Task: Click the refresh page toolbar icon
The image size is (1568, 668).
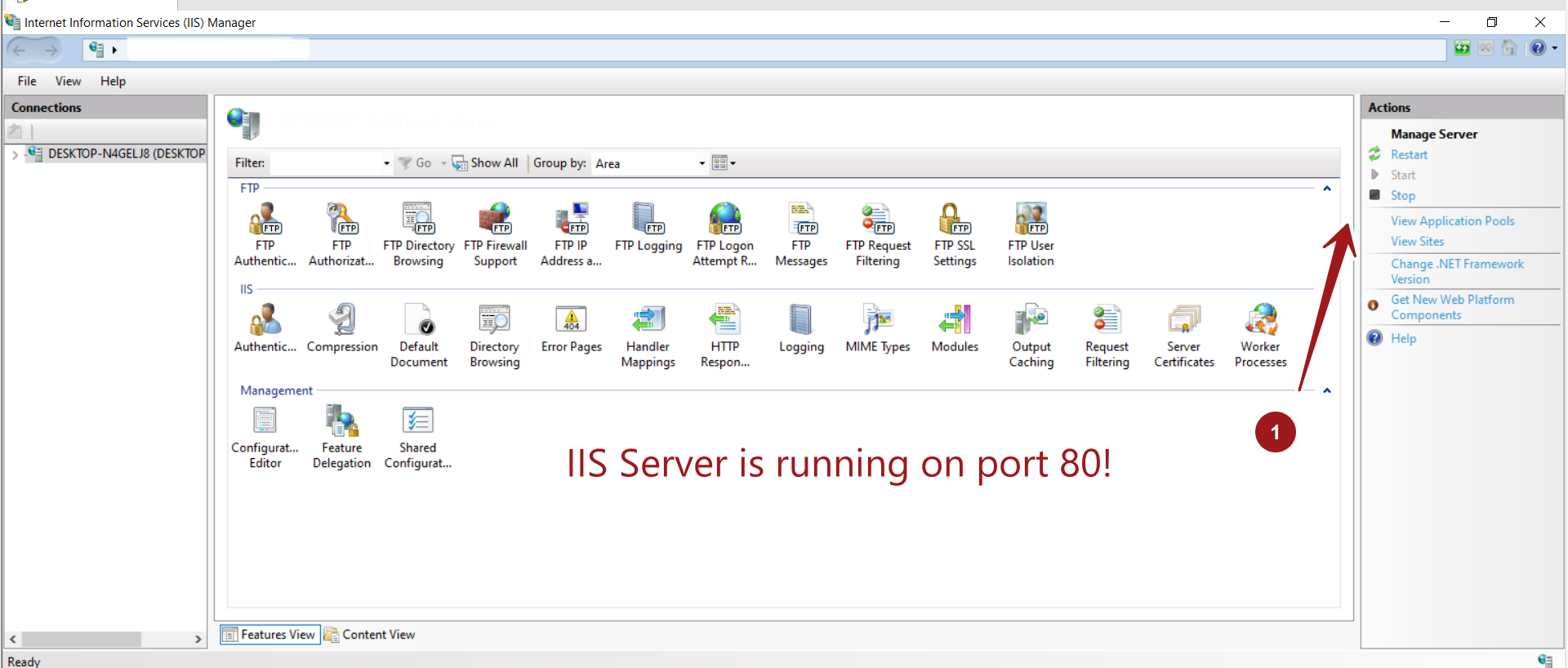Action: [1462, 48]
